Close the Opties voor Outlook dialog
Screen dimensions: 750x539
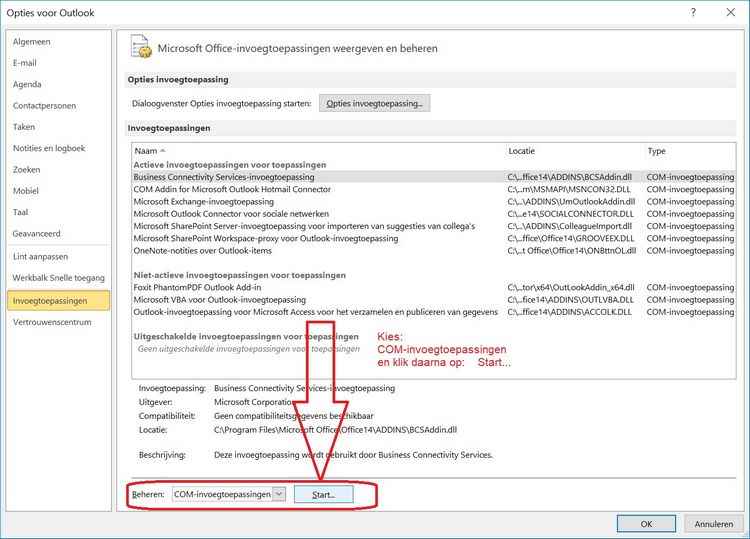[x=730, y=12]
